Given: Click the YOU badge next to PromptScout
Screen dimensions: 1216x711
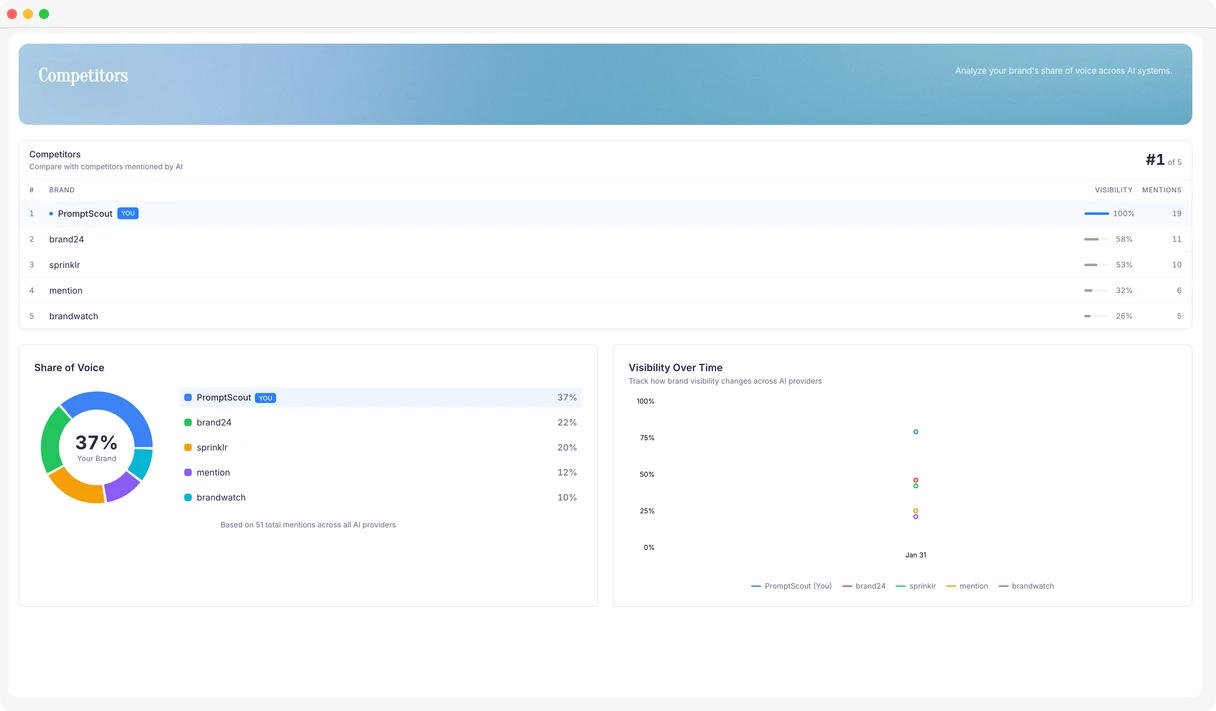Looking at the screenshot, I should point(127,213).
